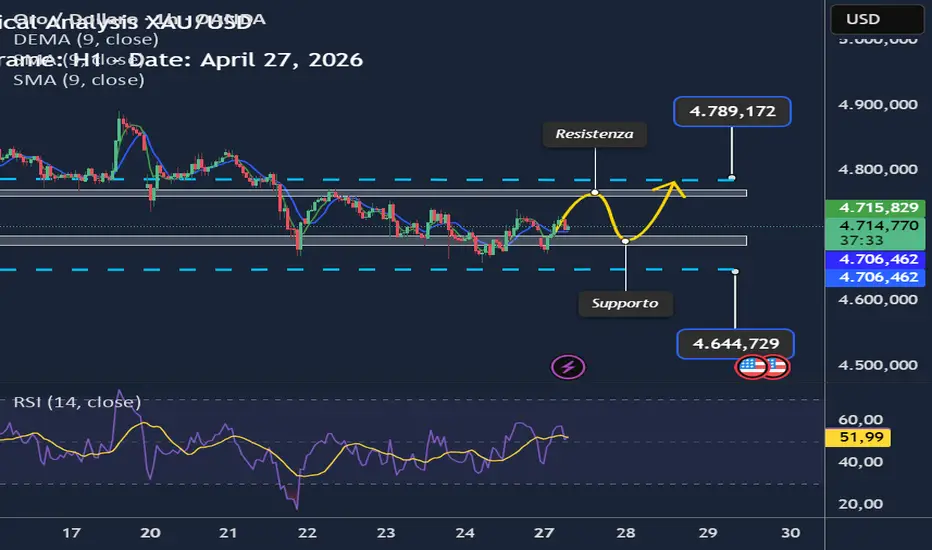932x550 pixels.
Task: Click the 60,00 RSI axis level
Action: click(x=860, y=420)
